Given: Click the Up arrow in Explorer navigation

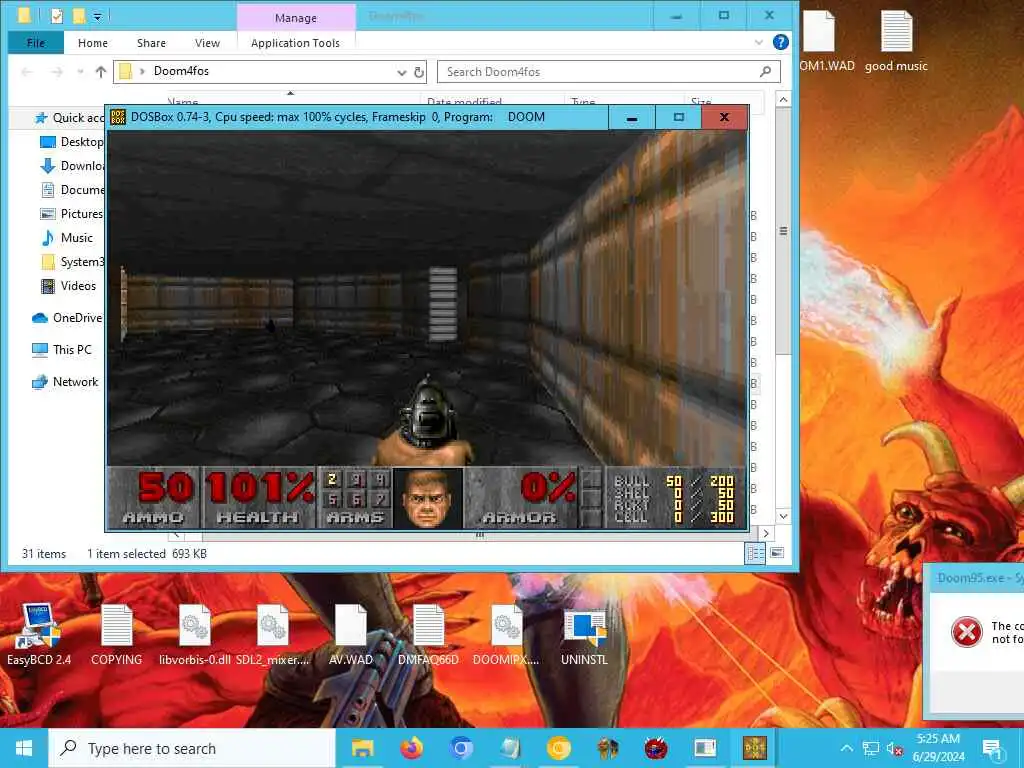Looking at the screenshot, I should 101,72.
